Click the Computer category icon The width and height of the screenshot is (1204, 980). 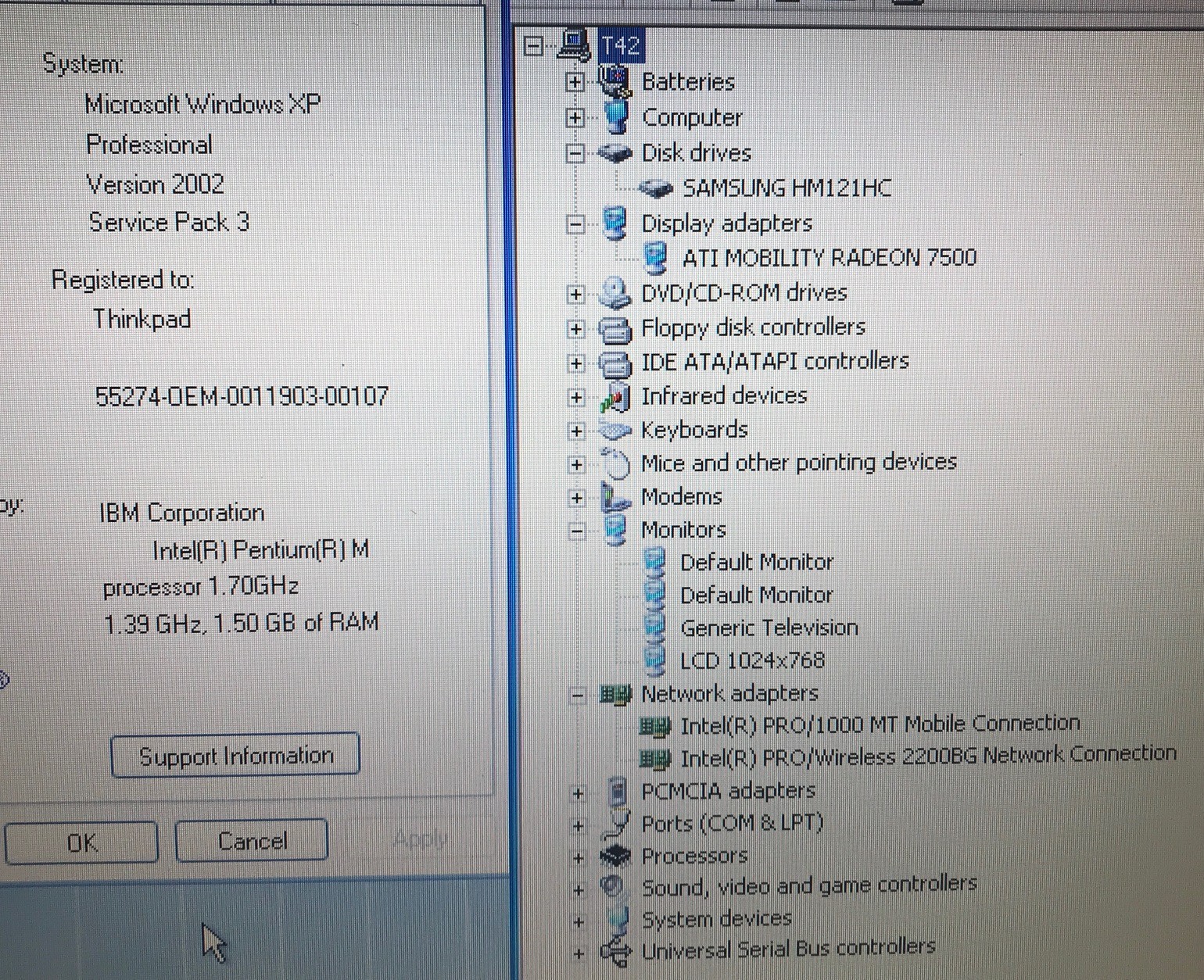[616, 117]
